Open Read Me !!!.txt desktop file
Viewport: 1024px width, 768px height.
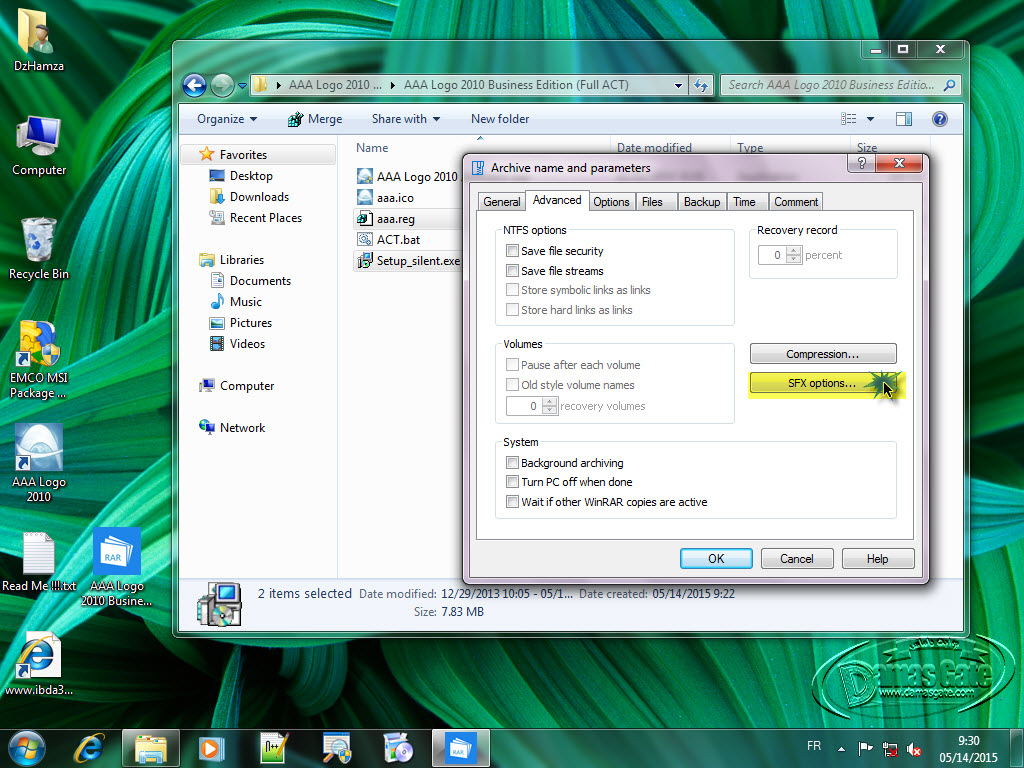click(39, 562)
